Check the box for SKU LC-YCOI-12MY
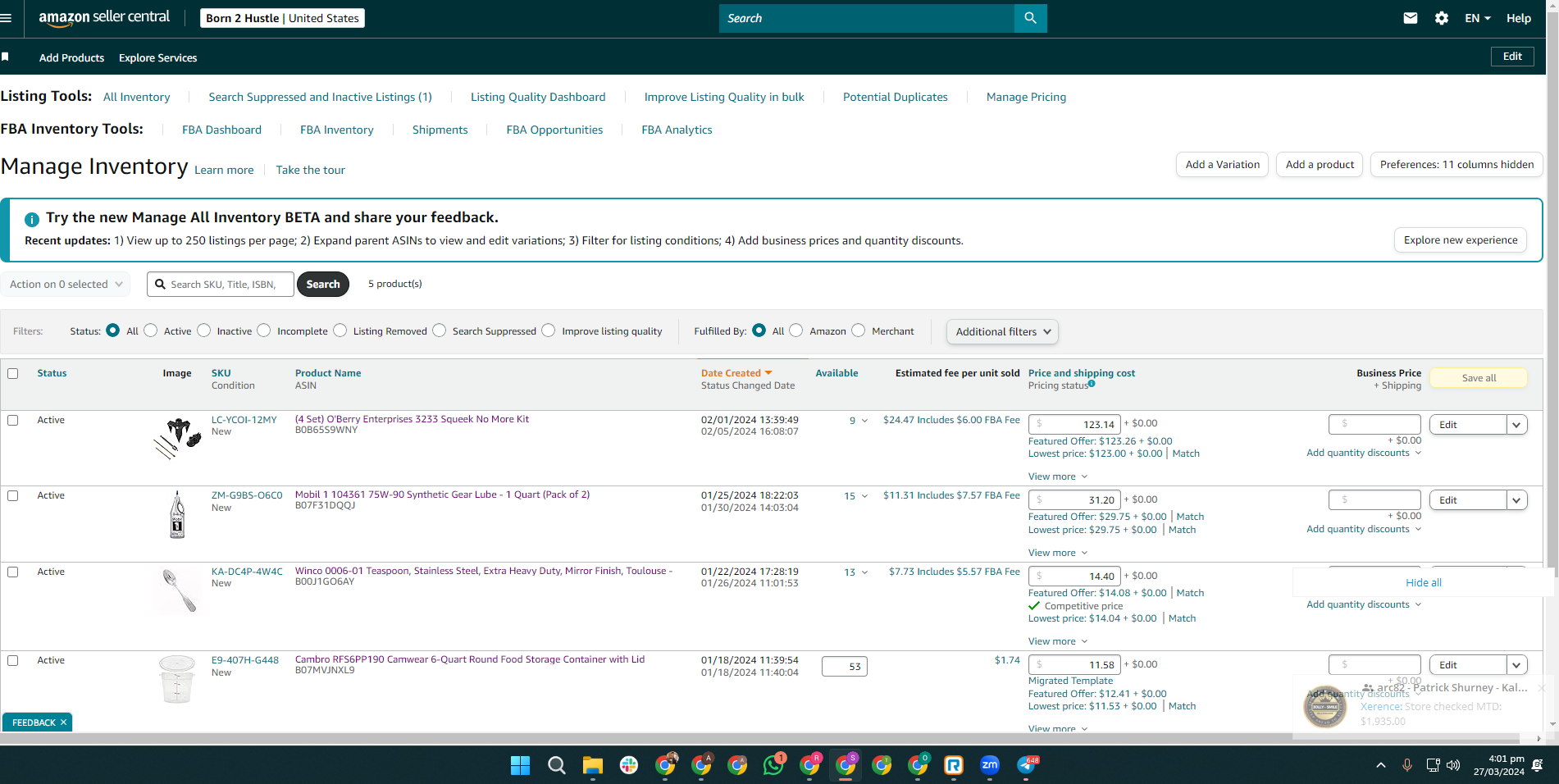Screen dimensions: 1559x784 click(x=12, y=420)
